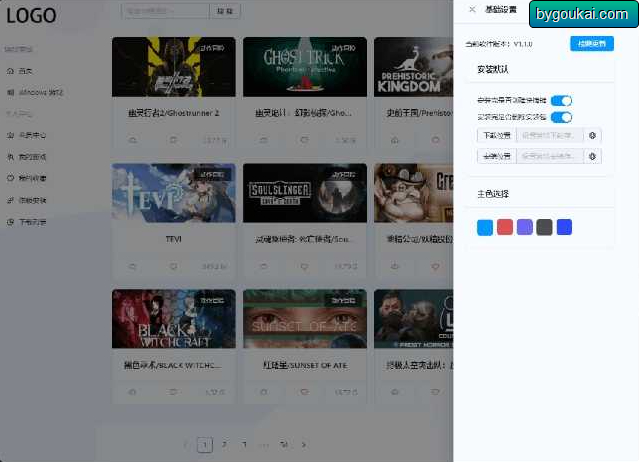This screenshot has width=639, height=462.
Task: Click the comment icon on Black Witchcraft card
Action: coord(173,392)
